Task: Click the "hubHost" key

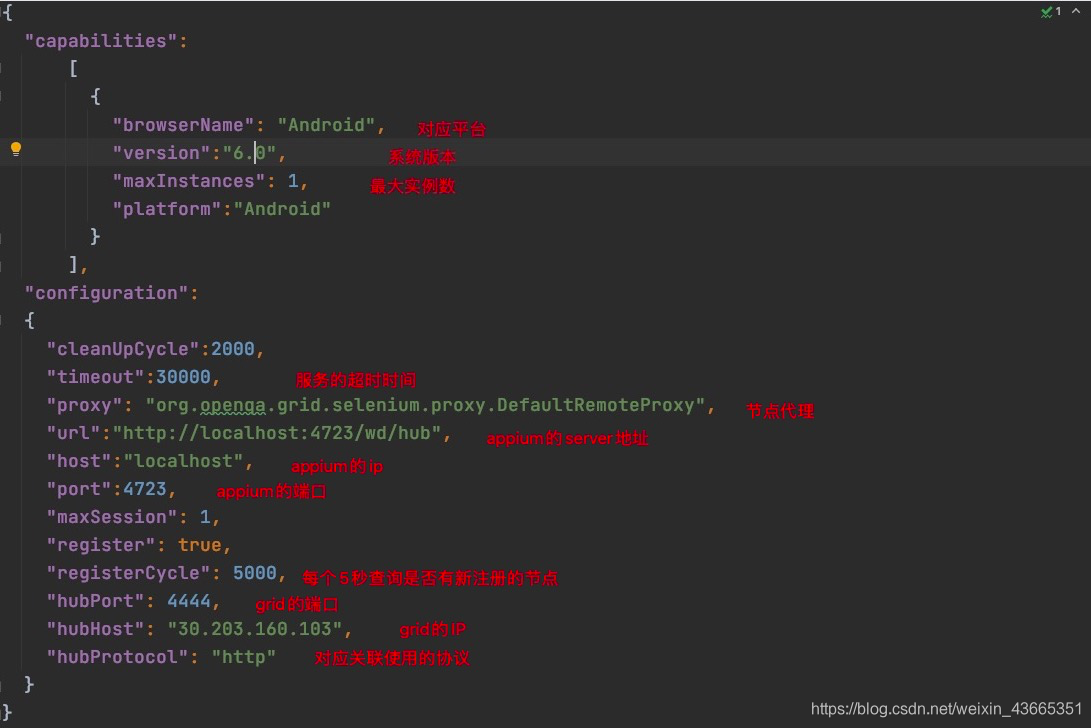Action: pyautogui.click(x=95, y=629)
